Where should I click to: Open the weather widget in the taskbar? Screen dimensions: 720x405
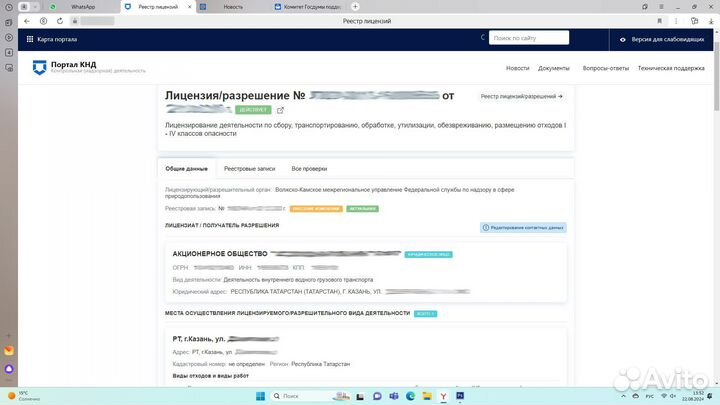tap(24, 396)
